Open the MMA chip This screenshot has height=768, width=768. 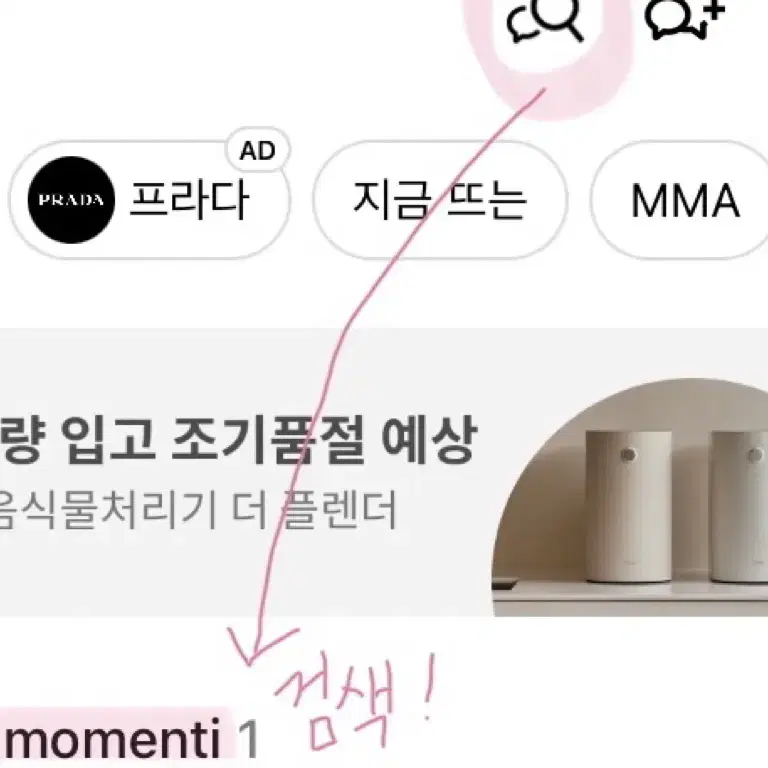click(681, 200)
